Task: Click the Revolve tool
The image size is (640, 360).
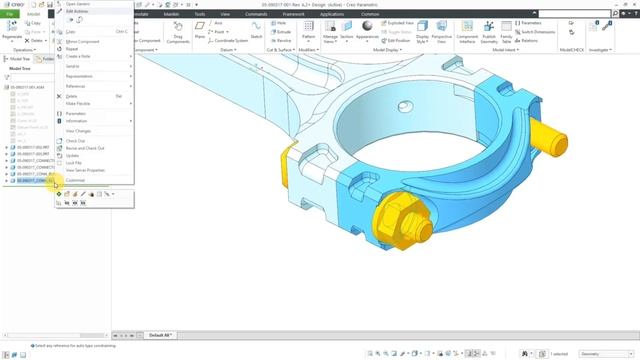Action: point(281,41)
